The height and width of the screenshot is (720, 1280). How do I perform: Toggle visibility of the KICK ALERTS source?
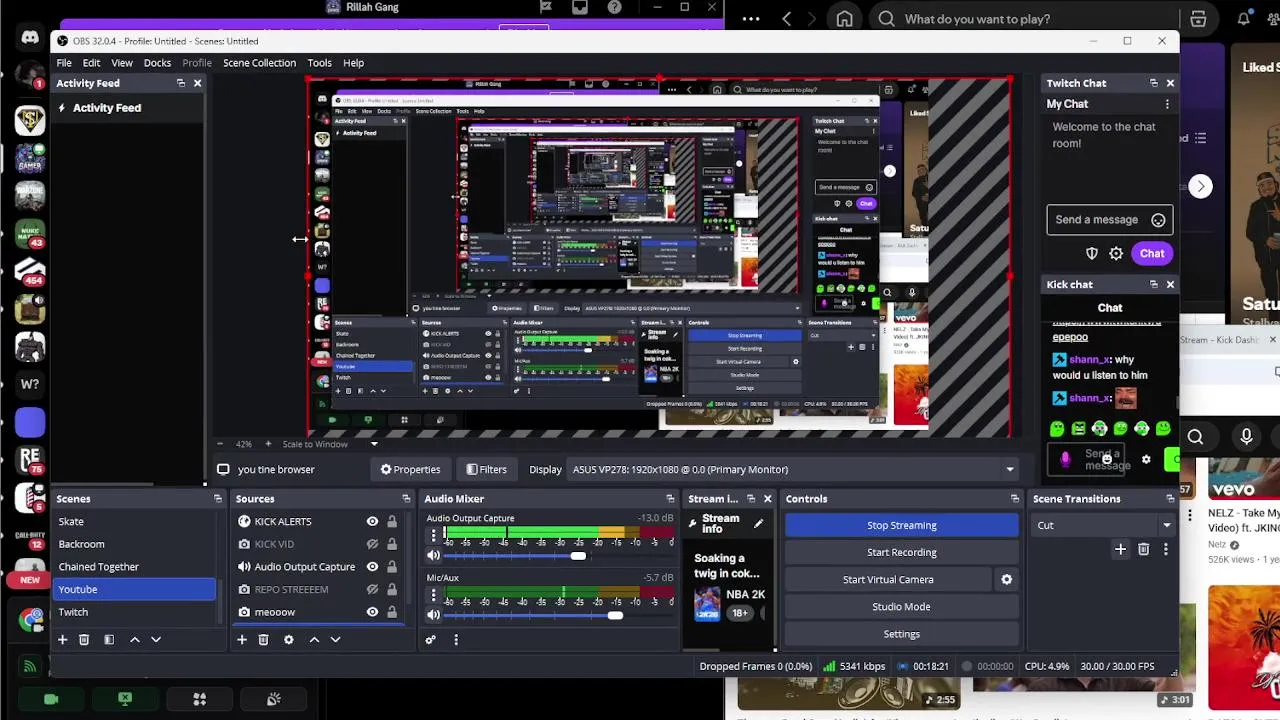372,522
